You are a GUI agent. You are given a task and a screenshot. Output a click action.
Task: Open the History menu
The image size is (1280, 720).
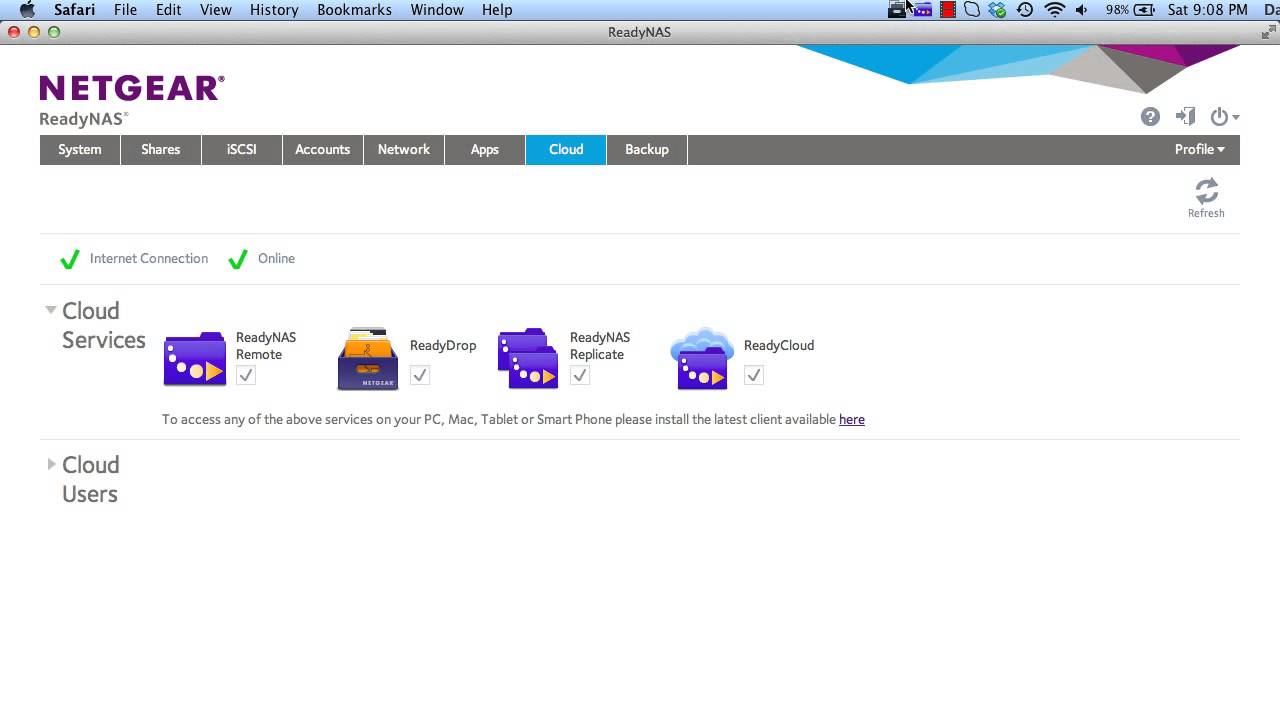[274, 10]
